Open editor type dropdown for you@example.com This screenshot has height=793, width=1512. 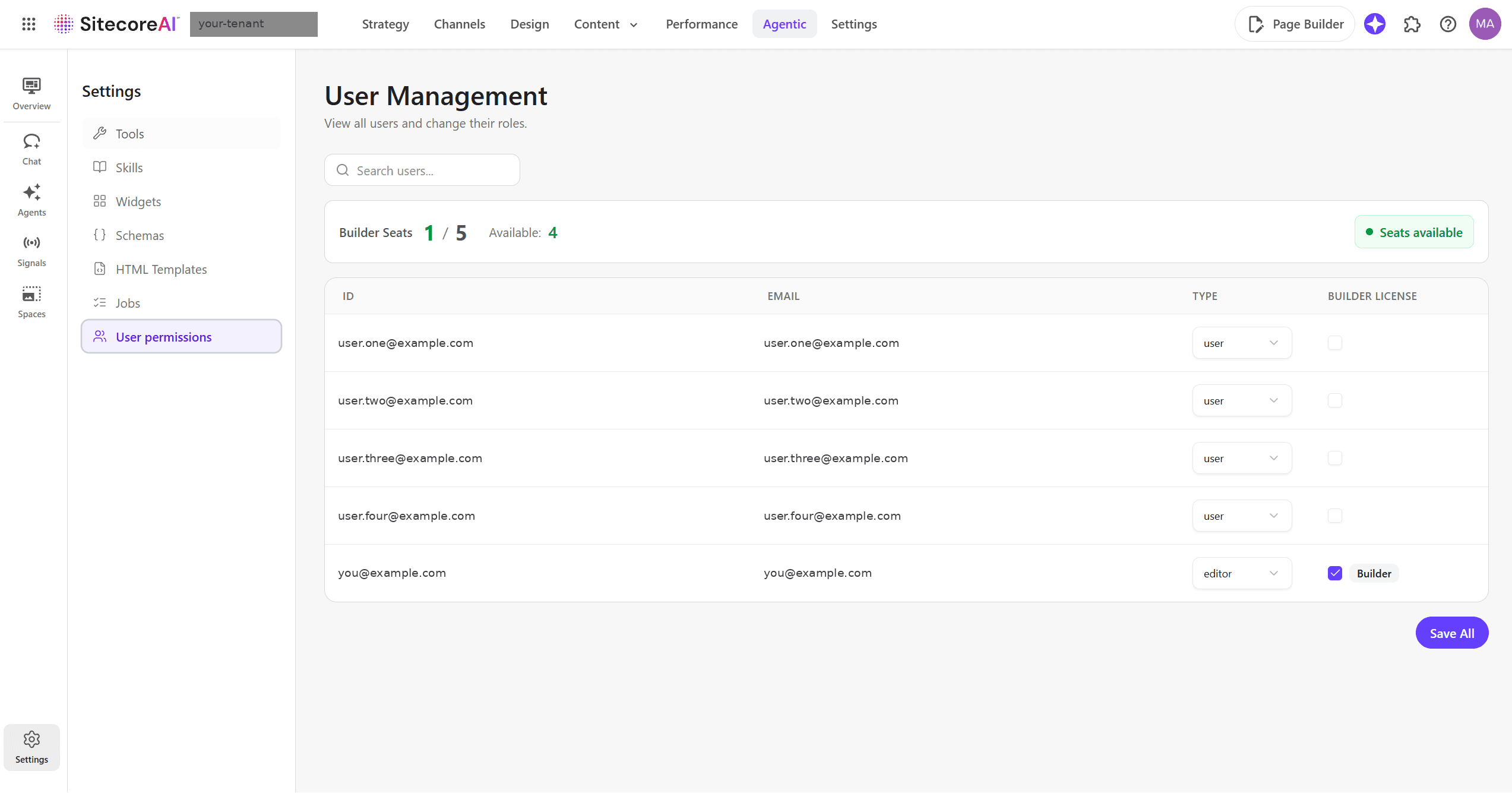(1242, 573)
